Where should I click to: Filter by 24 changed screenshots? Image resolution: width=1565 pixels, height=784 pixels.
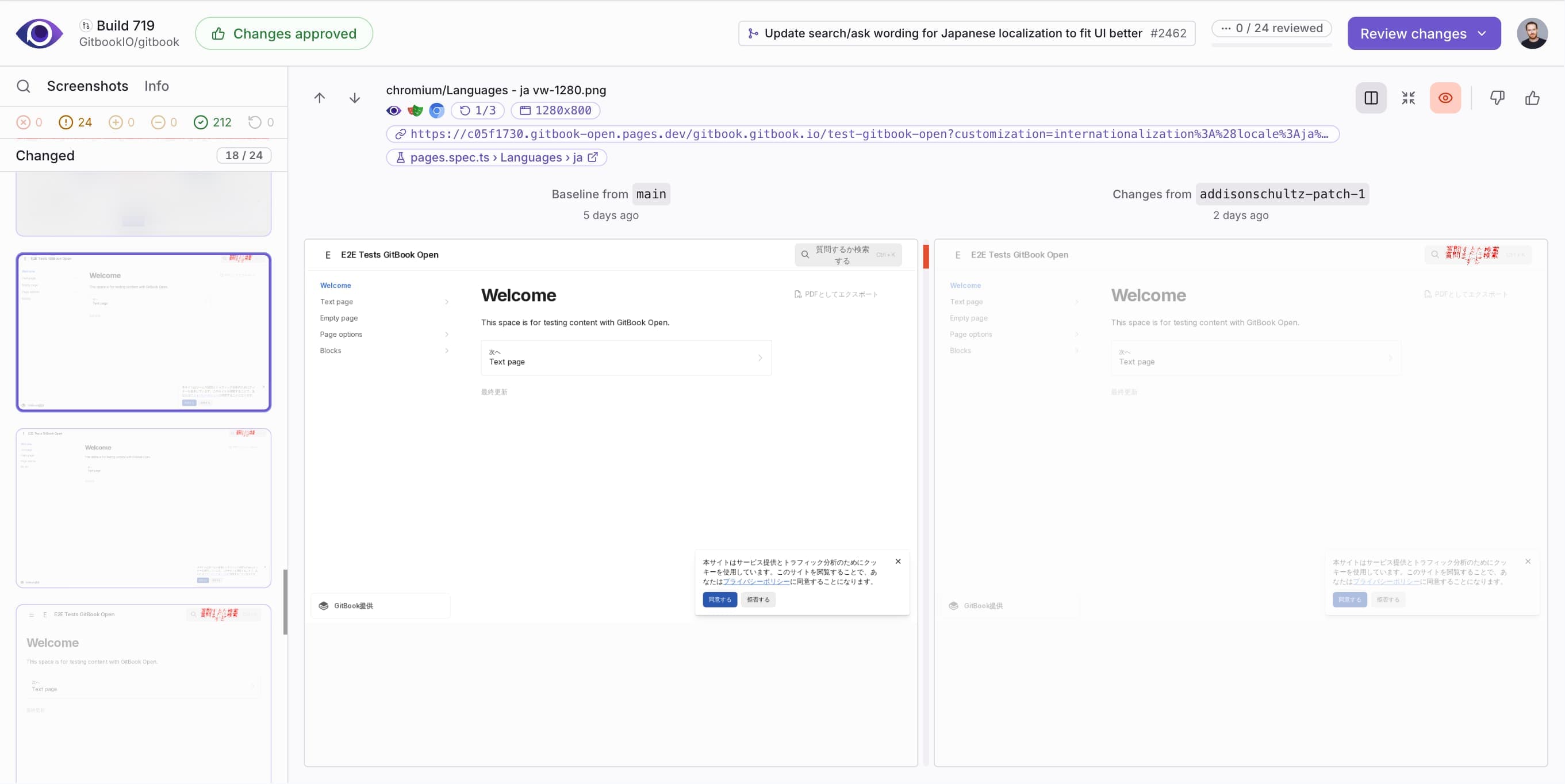click(x=75, y=122)
